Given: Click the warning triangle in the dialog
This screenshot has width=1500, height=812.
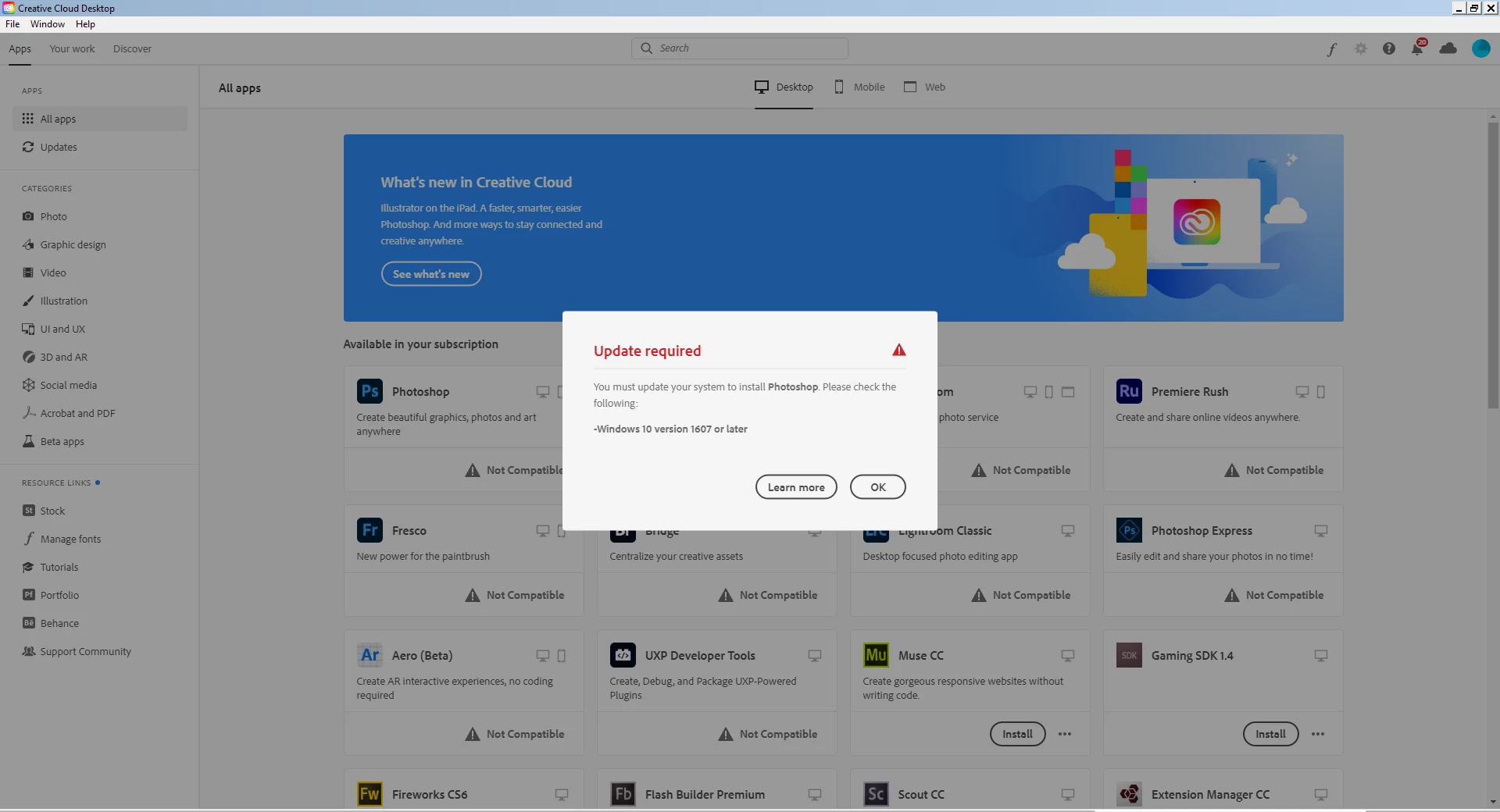Looking at the screenshot, I should point(899,350).
